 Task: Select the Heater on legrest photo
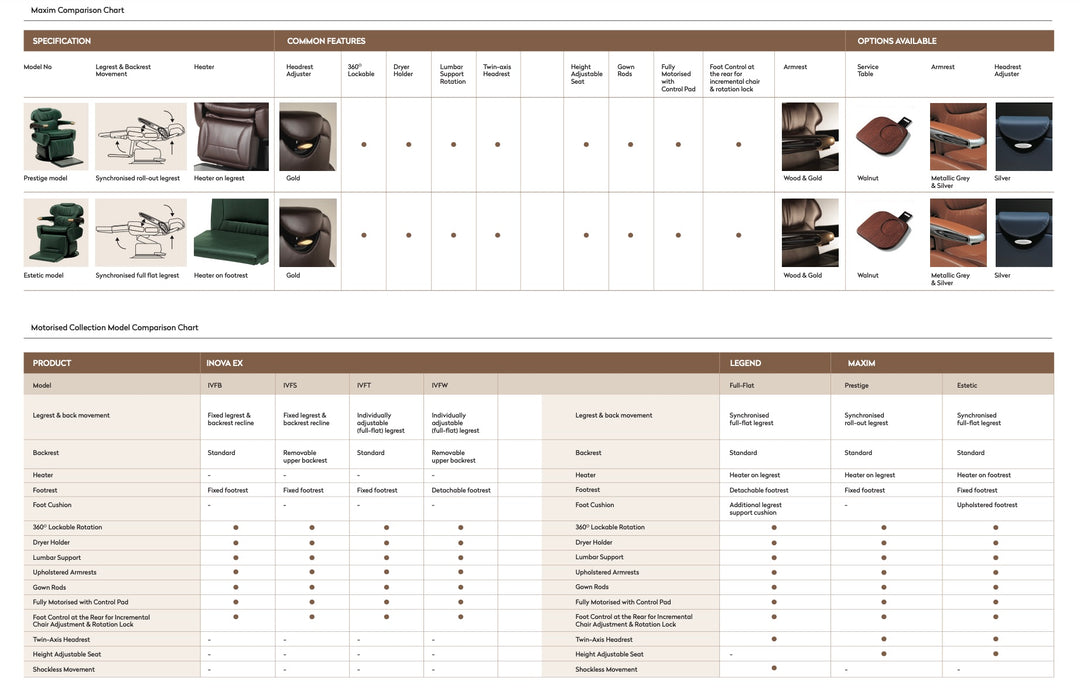tap(231, 136)
